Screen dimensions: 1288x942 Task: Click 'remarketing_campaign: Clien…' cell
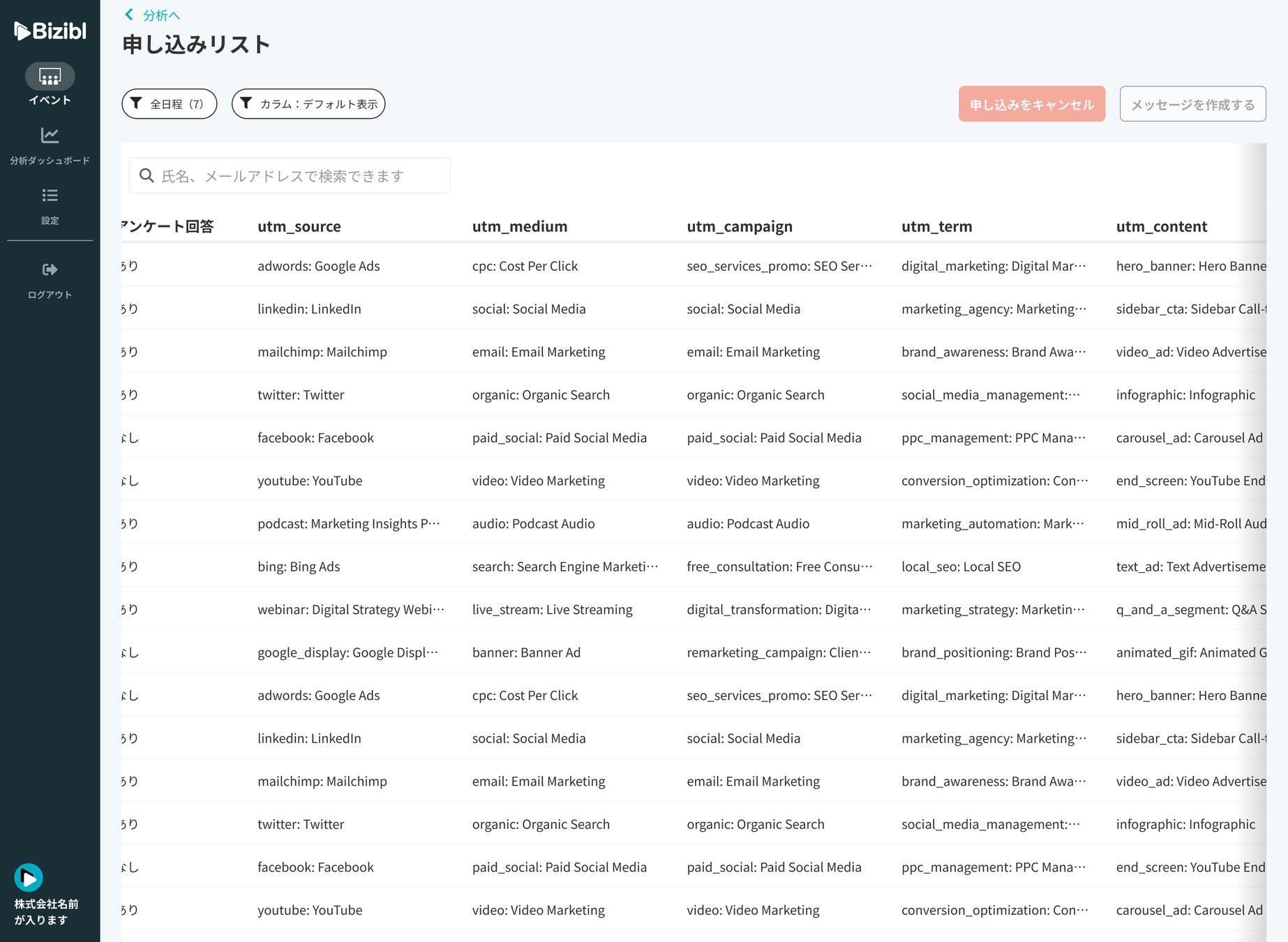tap(779, 652)
